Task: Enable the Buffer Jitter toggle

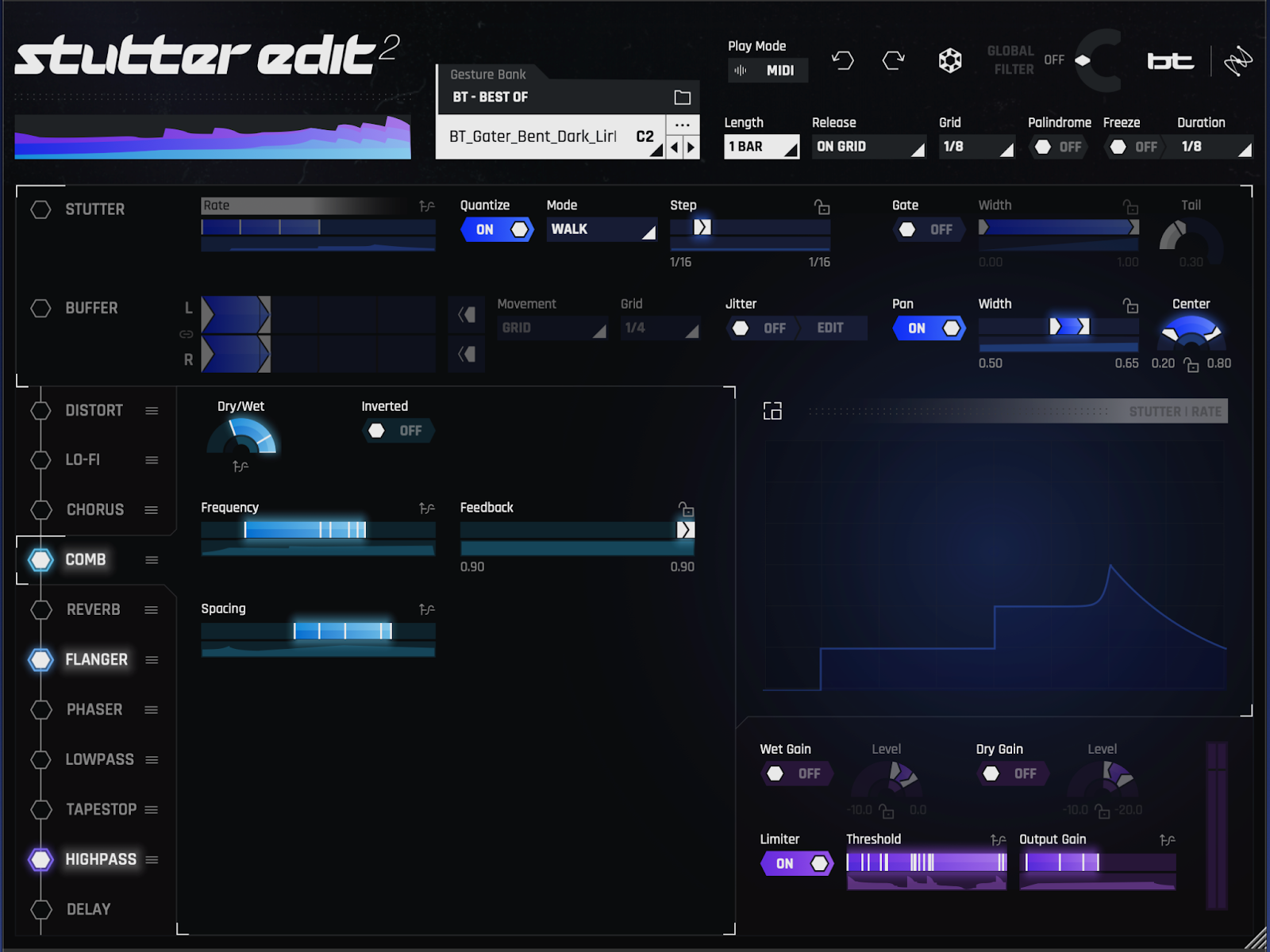Action: 762,328
